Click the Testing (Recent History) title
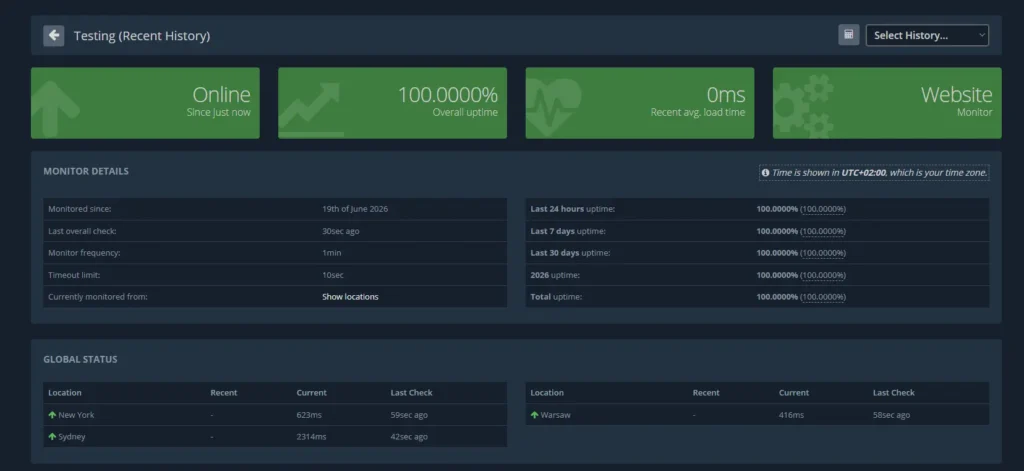Image resolution: width=1024 pixels, height=471 pixels. pyautogui.click(x=142, y=36)
